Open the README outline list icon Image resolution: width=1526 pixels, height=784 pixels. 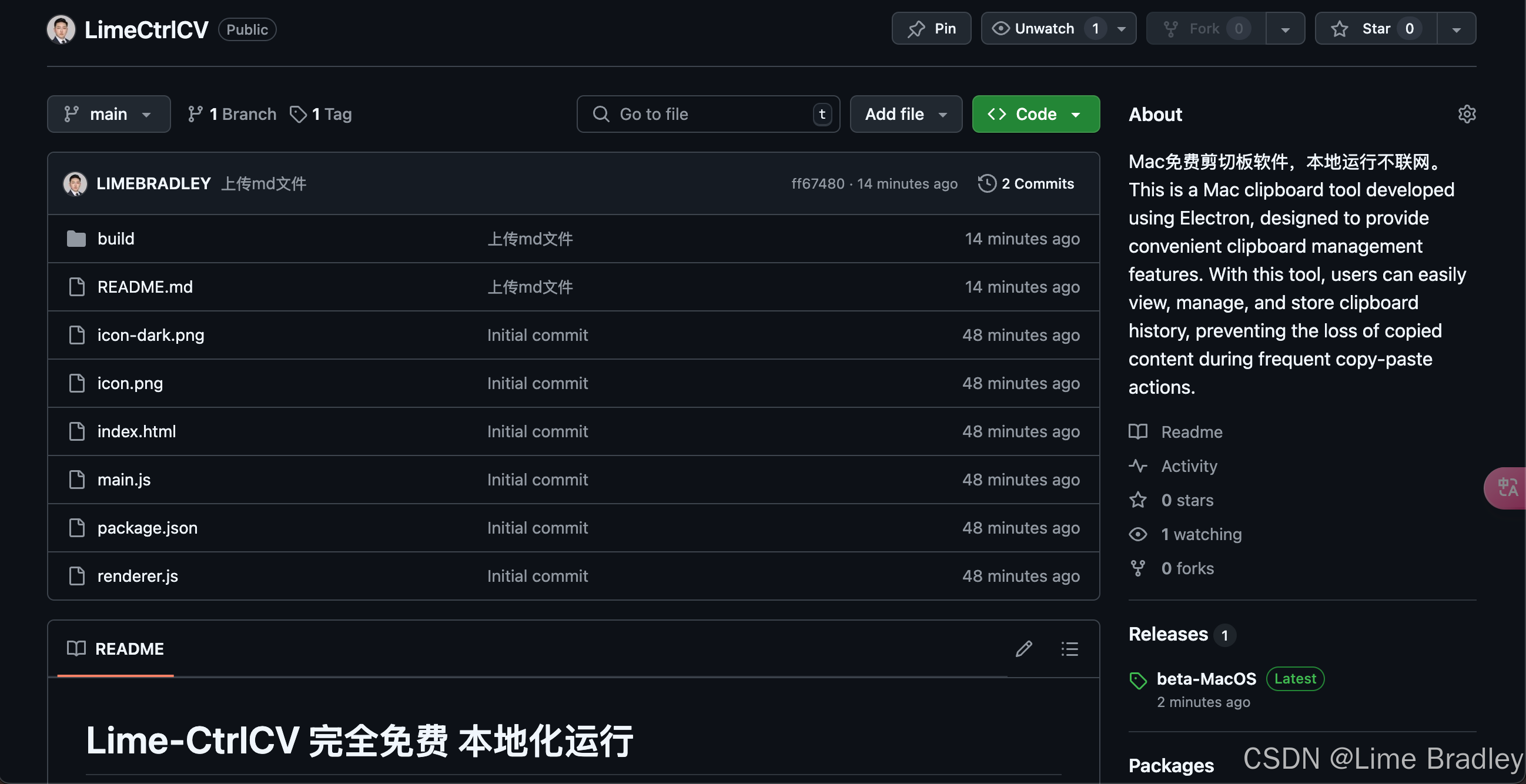1069,649
